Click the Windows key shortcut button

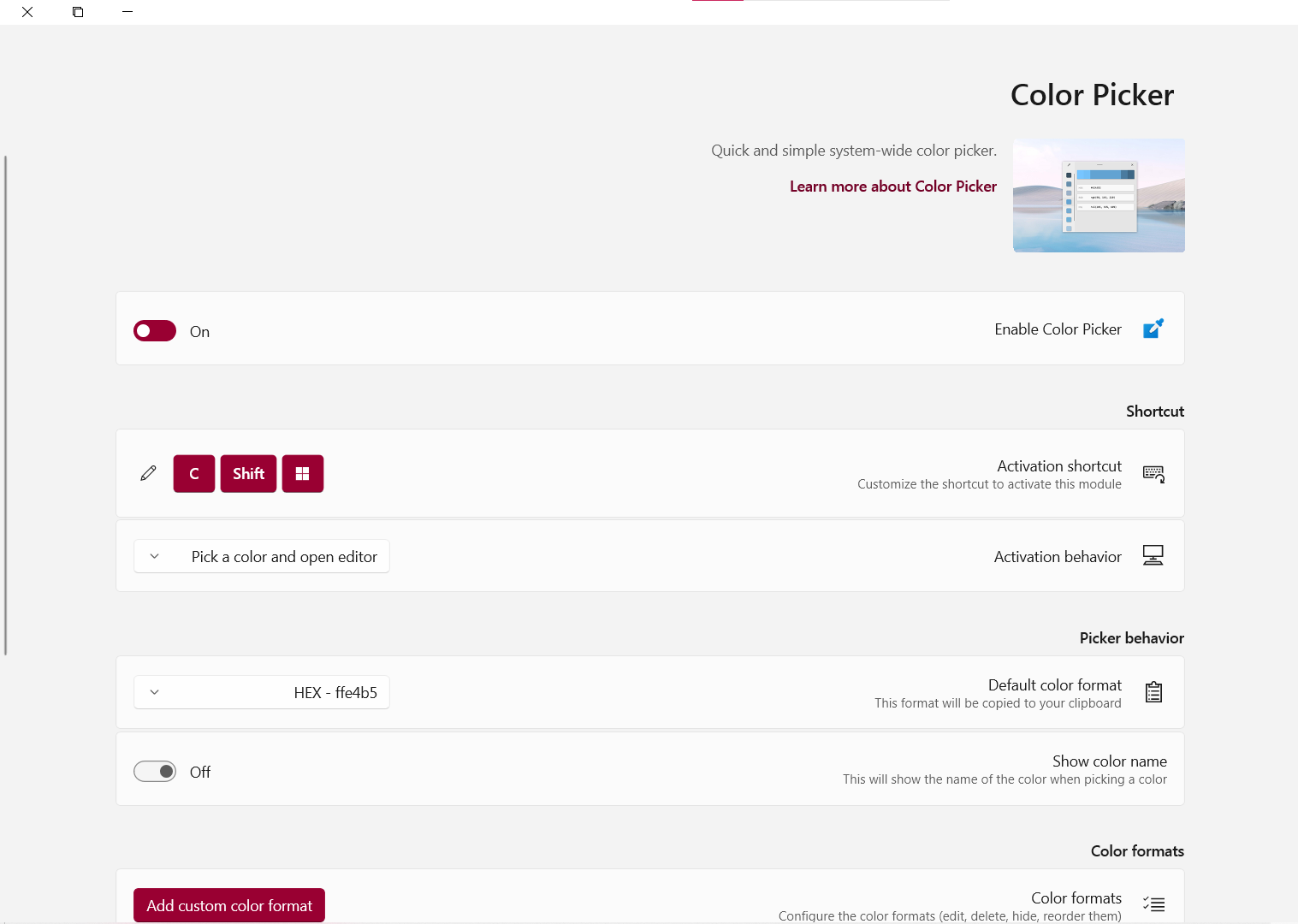point(303,474)
